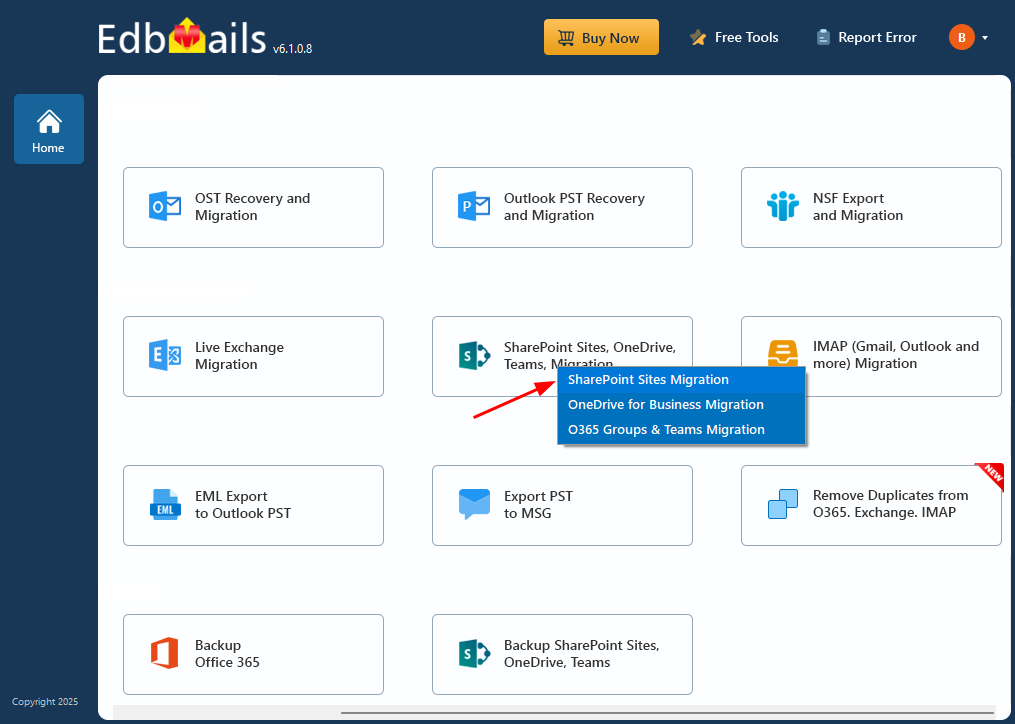This screenshot has width=1015, height=724.
Task: Click the NEW ribbon badge
Action: point(990,477)
